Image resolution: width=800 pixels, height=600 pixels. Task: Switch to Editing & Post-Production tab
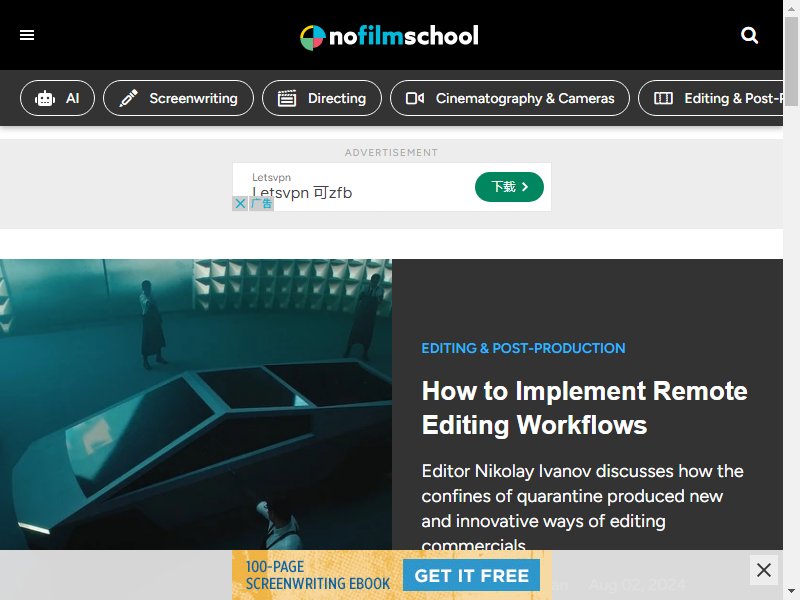(711, 98)
